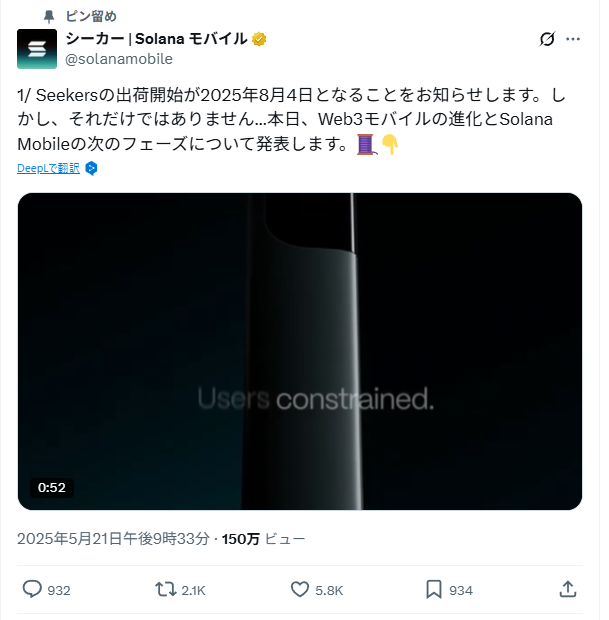Like the post with heart icon

300,590
